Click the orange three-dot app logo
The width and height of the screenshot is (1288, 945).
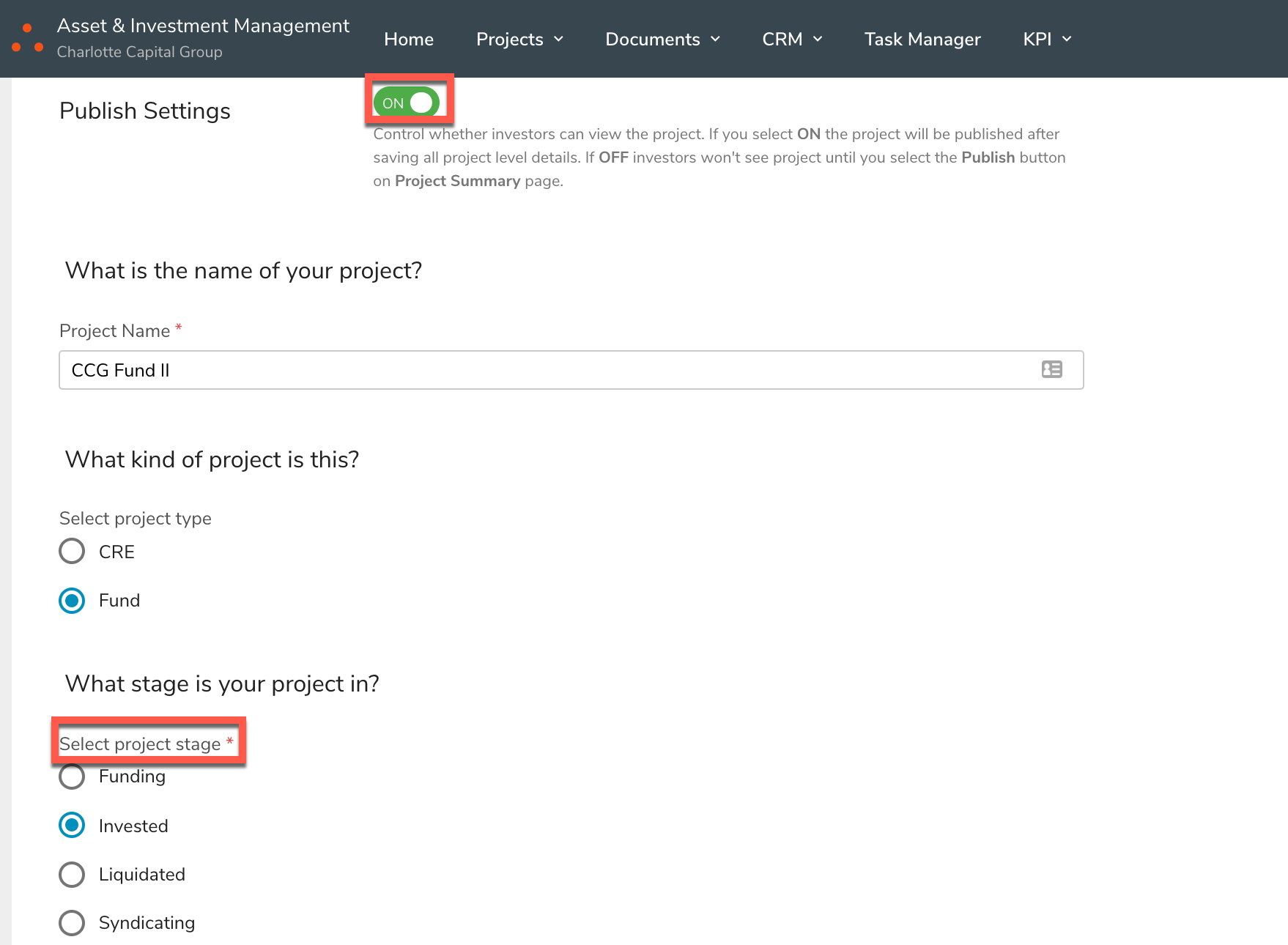click(x=27, y=39)
